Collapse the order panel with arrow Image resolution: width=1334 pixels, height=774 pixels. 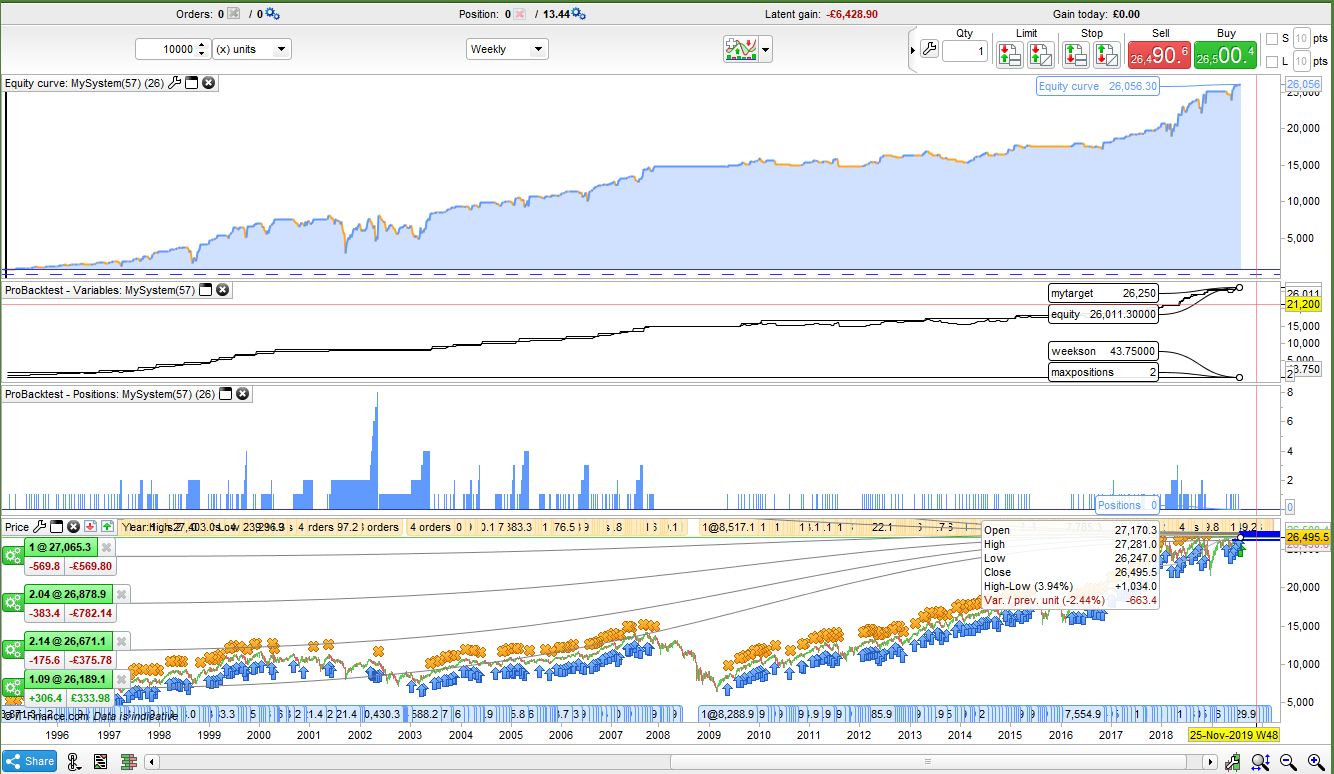click(x=912, y=50)
